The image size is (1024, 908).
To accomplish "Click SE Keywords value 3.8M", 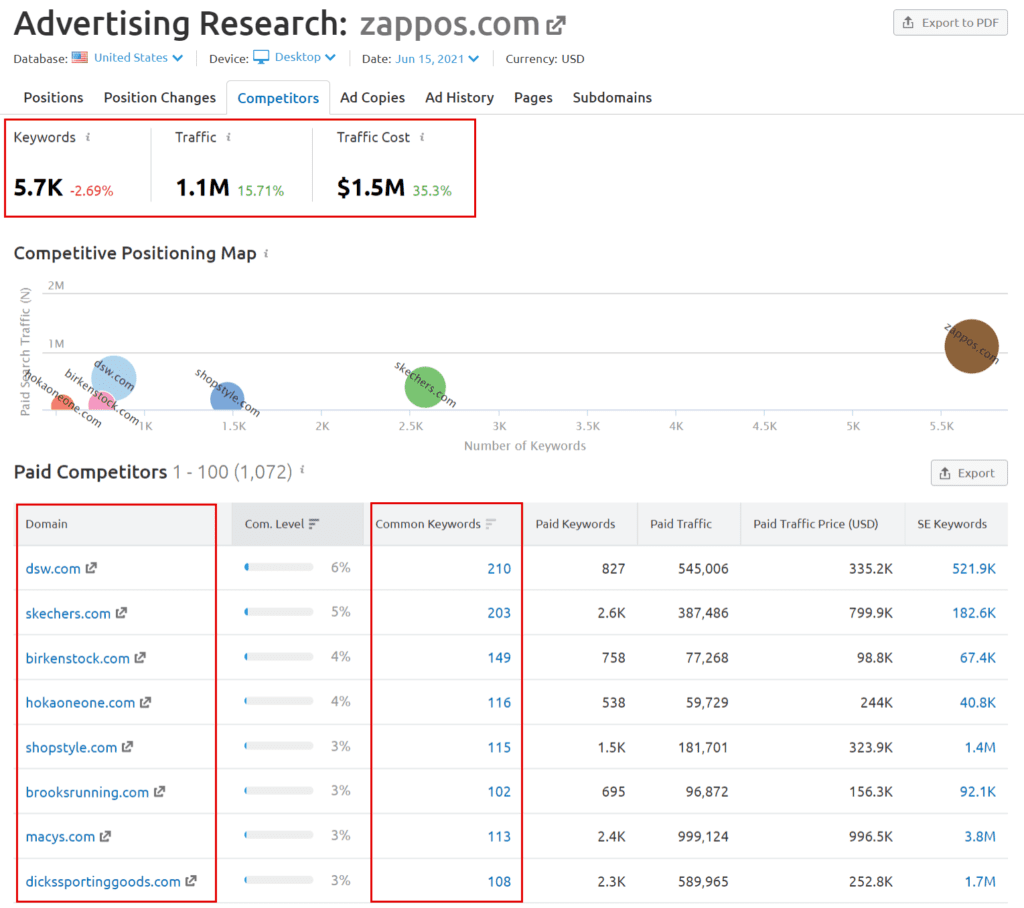I will (980, 837).
